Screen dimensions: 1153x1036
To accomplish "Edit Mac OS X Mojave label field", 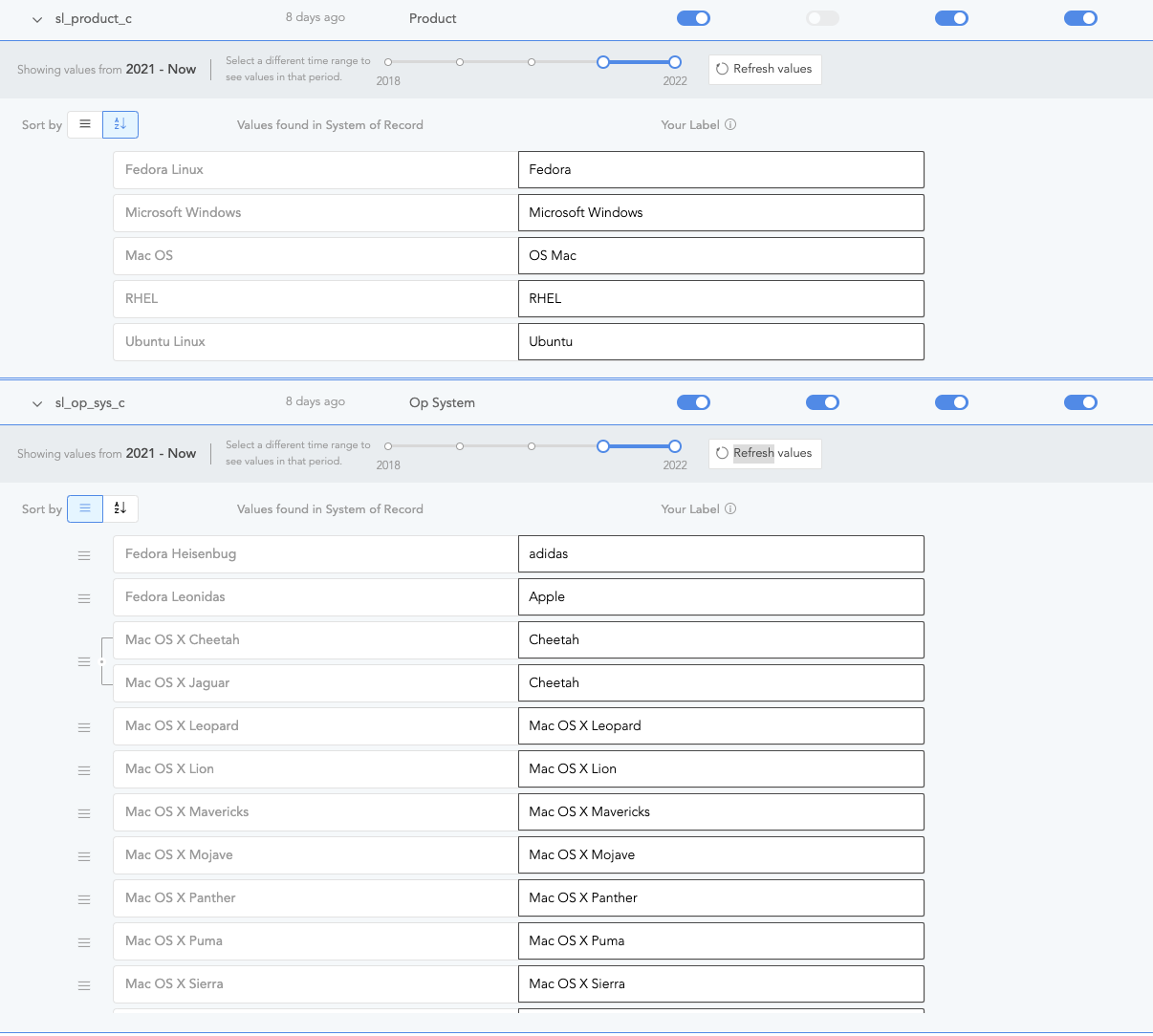I will [x=721, y=854].
